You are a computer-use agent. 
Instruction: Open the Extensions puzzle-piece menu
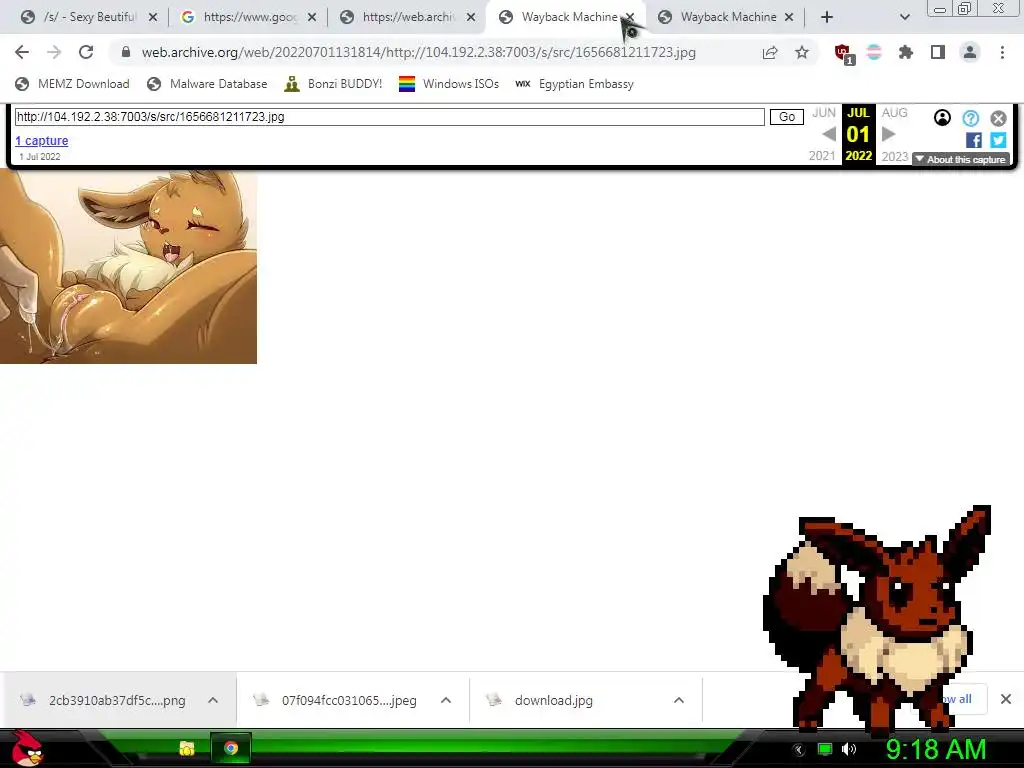906,52
